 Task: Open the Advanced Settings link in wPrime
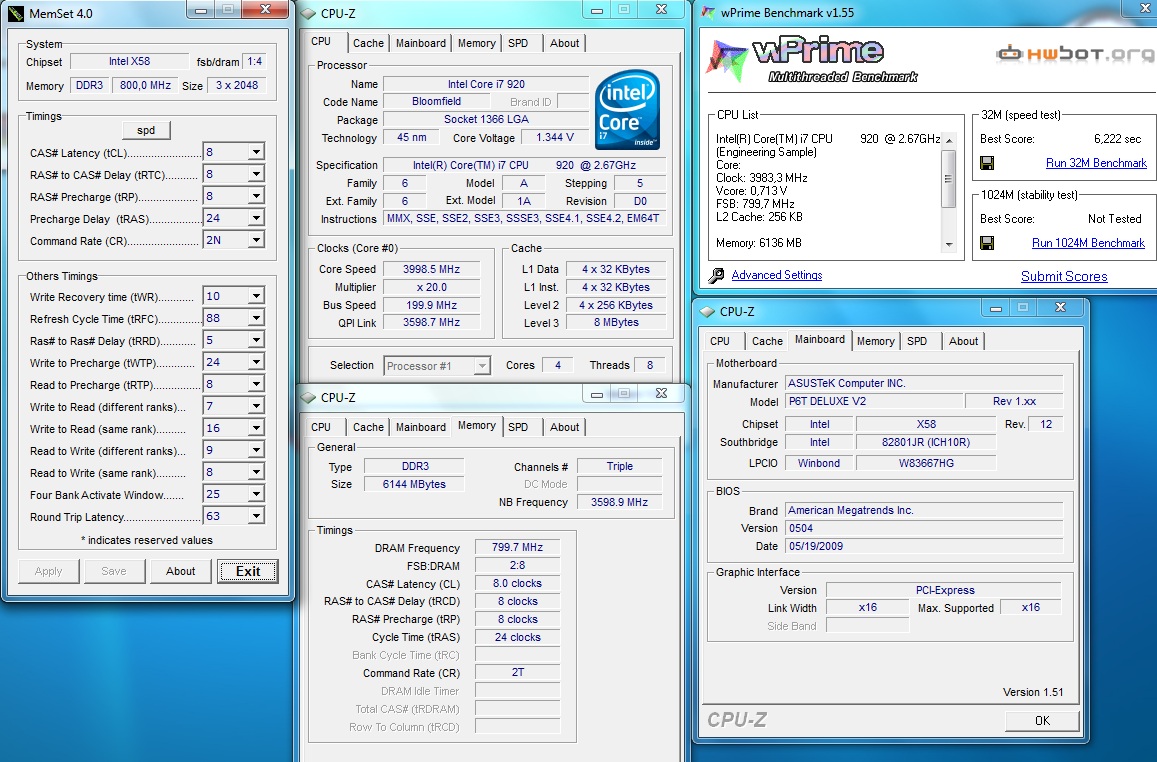coord(777,275)
